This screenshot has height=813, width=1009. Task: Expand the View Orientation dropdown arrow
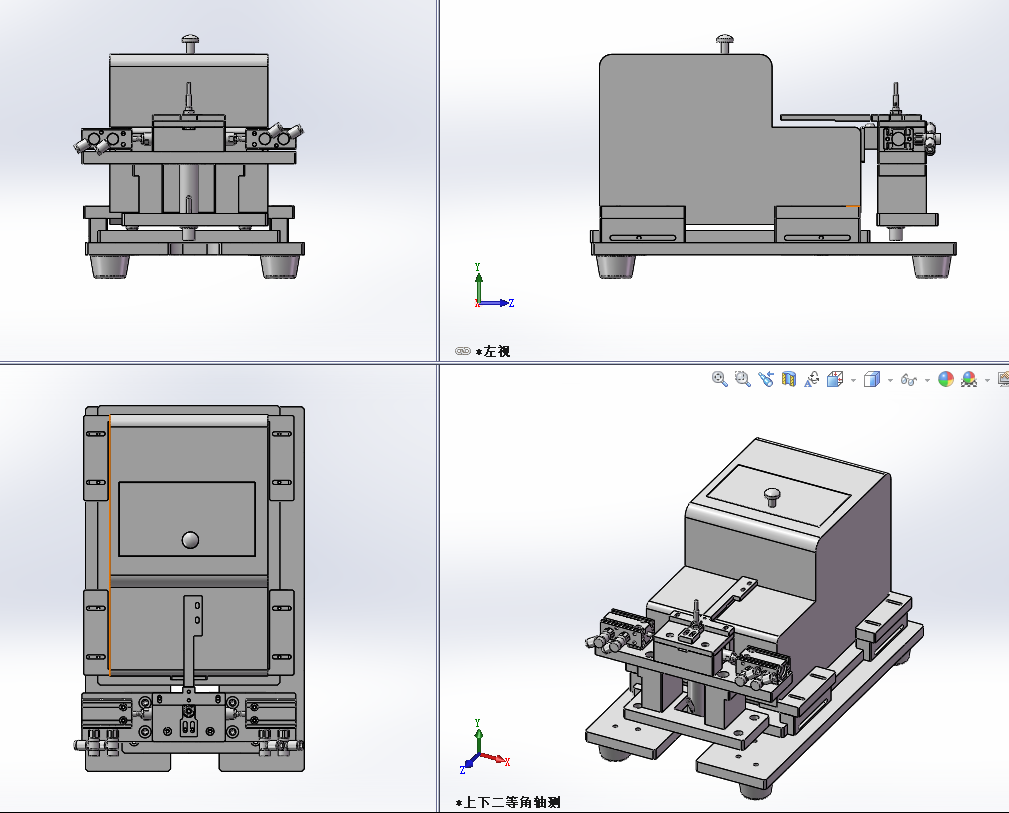pyautogui.click(x=853, y=380)
